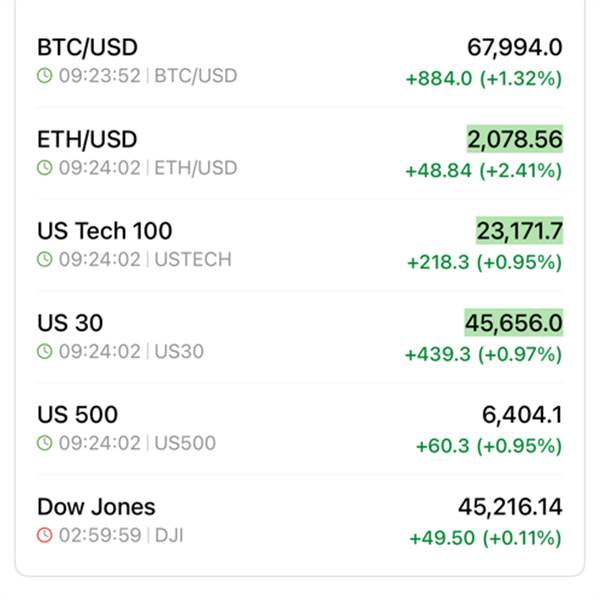Click the green clock icon under US 30
This screenshot has height=600, width=600.
(x=44, y=351)
